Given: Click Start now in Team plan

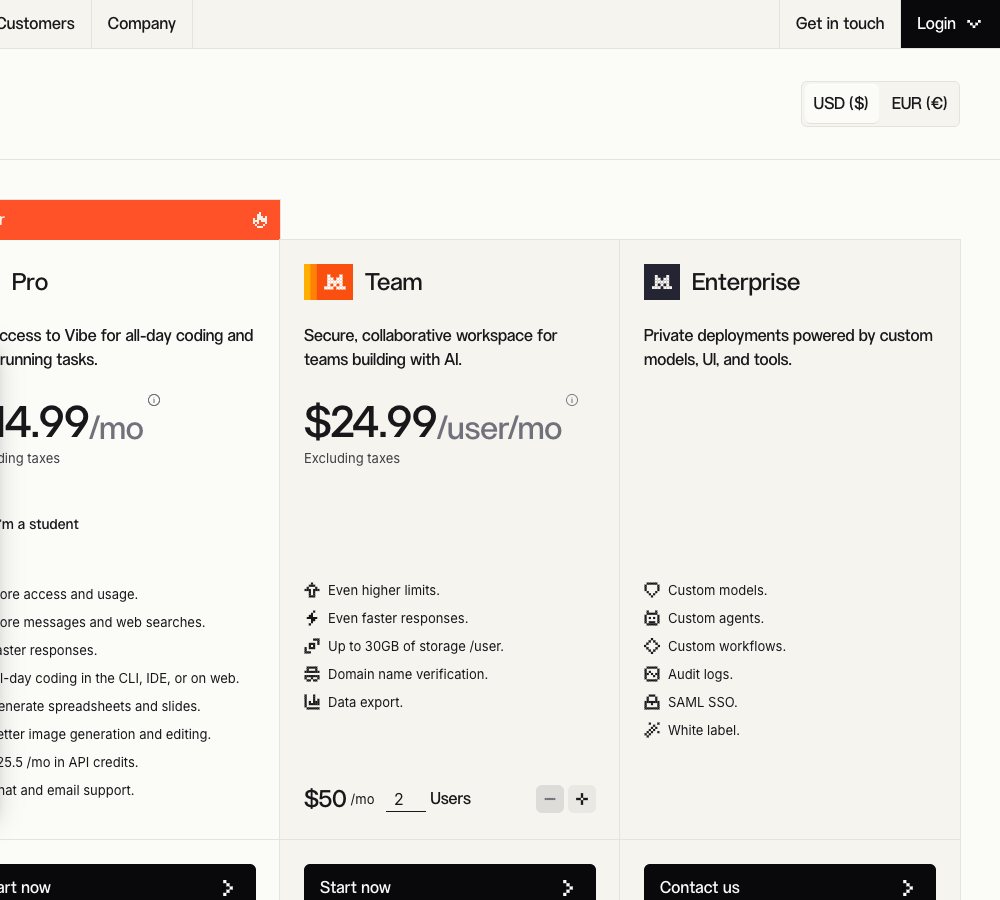Looking at the screenshot, I should (x=450, y=883).
